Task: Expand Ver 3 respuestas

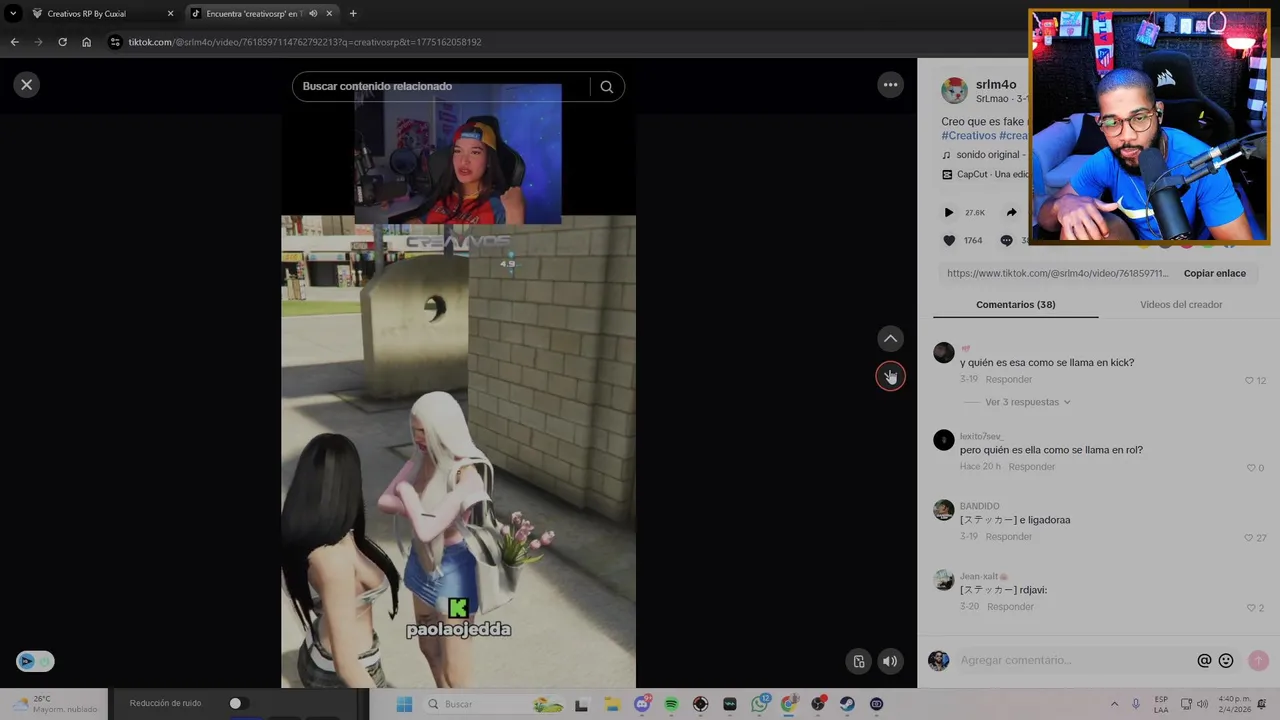Action: 1028,402
